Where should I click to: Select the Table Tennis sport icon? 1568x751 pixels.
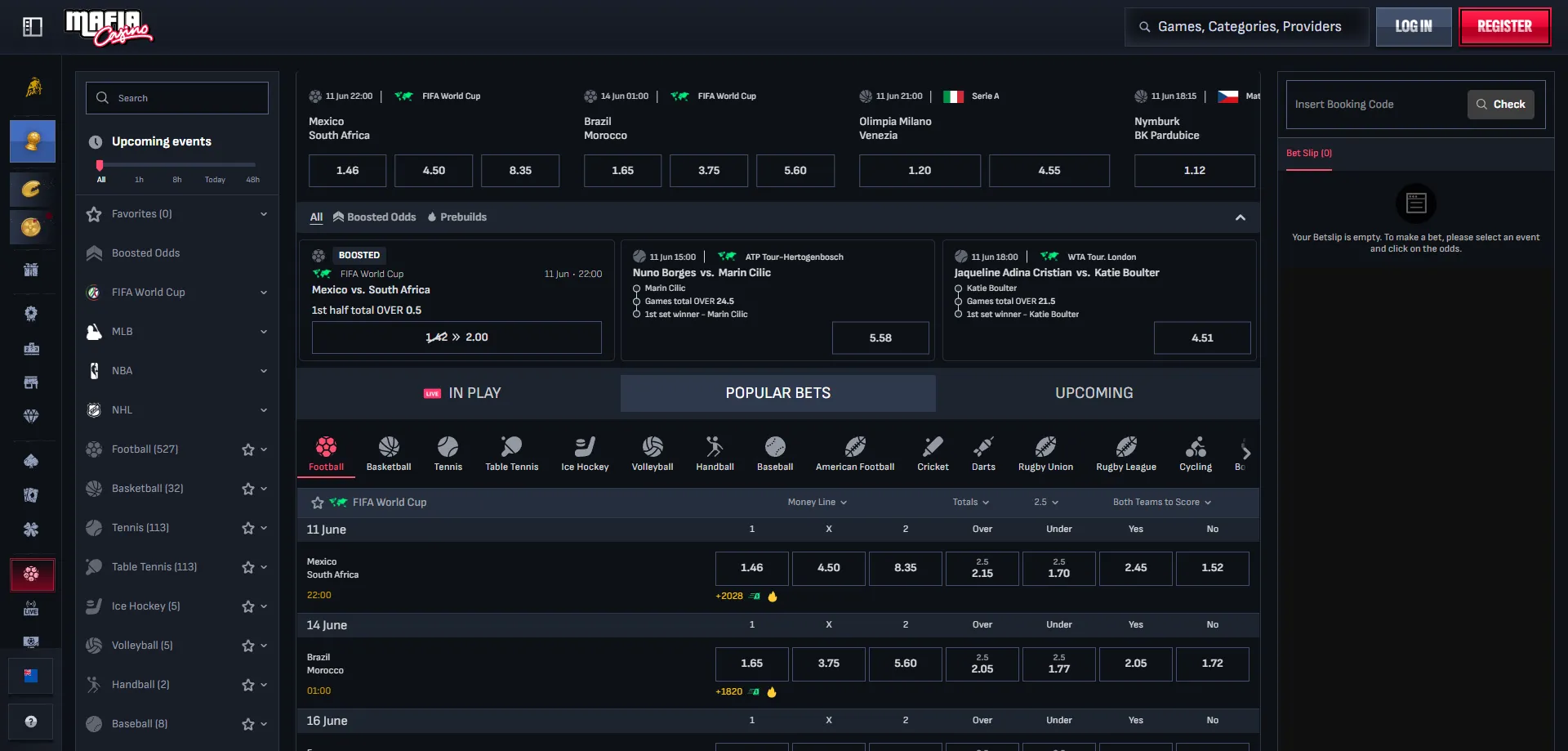512,454
